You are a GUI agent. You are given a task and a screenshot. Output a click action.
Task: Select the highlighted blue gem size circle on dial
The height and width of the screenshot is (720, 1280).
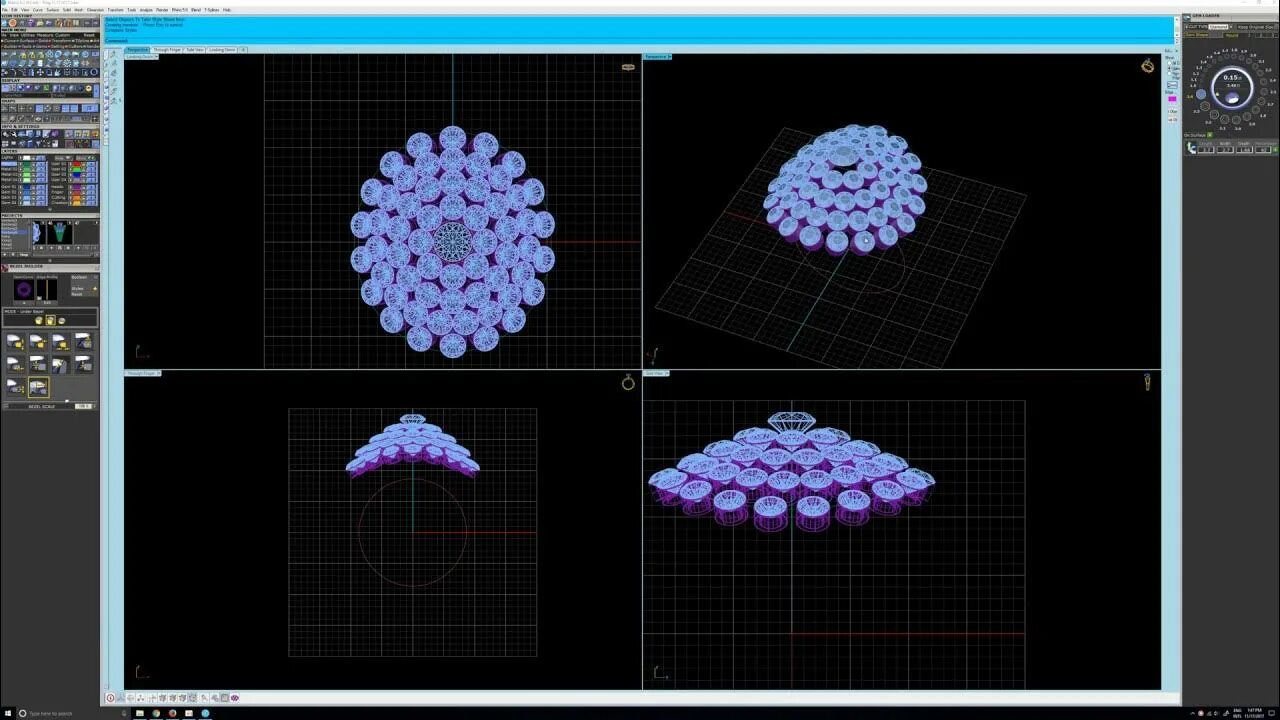pyautogui.click(x=1201, y=94)
